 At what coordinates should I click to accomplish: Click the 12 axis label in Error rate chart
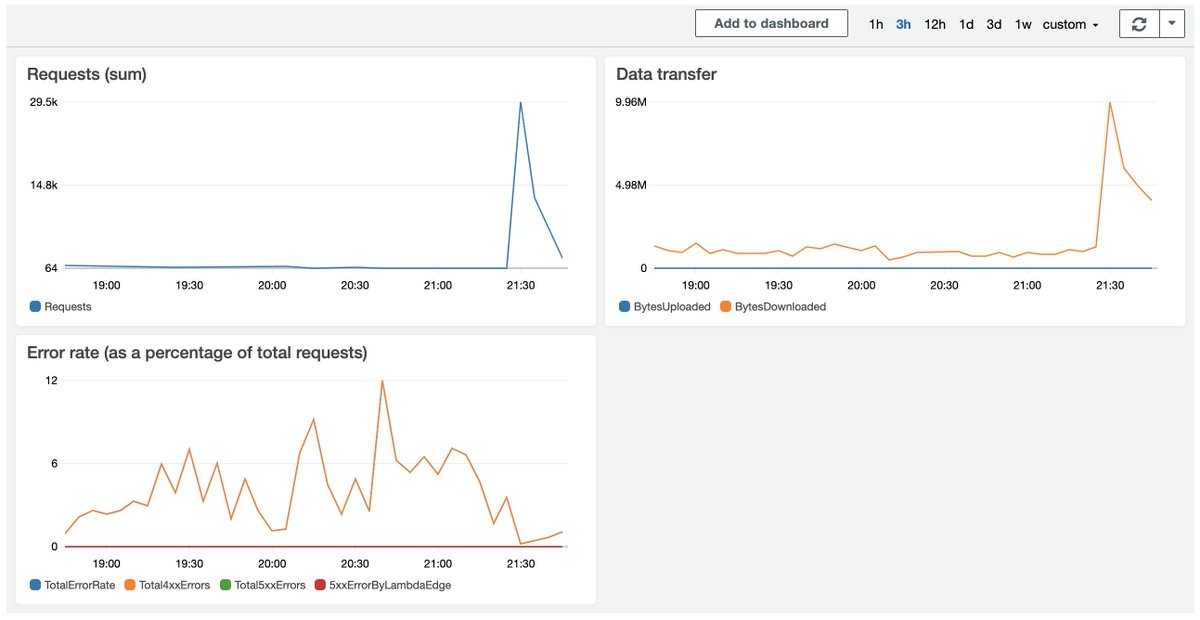point(51,380)
